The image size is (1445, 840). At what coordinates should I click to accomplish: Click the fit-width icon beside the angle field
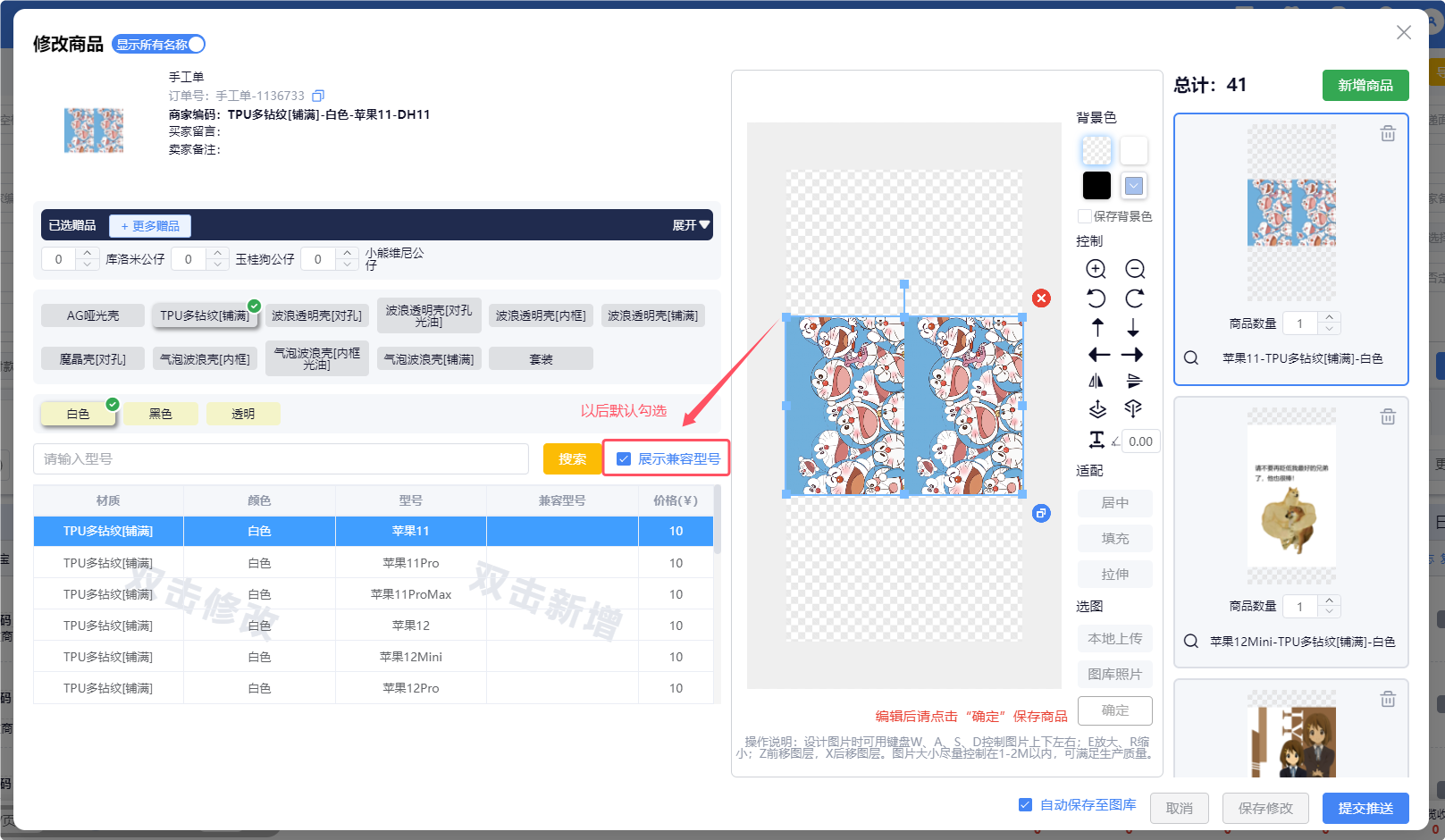click(1096, 440)
